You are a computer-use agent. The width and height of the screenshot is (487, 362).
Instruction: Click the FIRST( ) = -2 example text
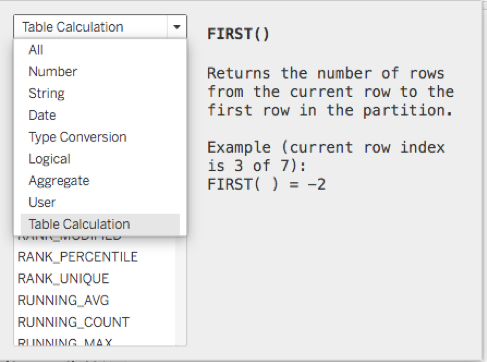[266, 184]
